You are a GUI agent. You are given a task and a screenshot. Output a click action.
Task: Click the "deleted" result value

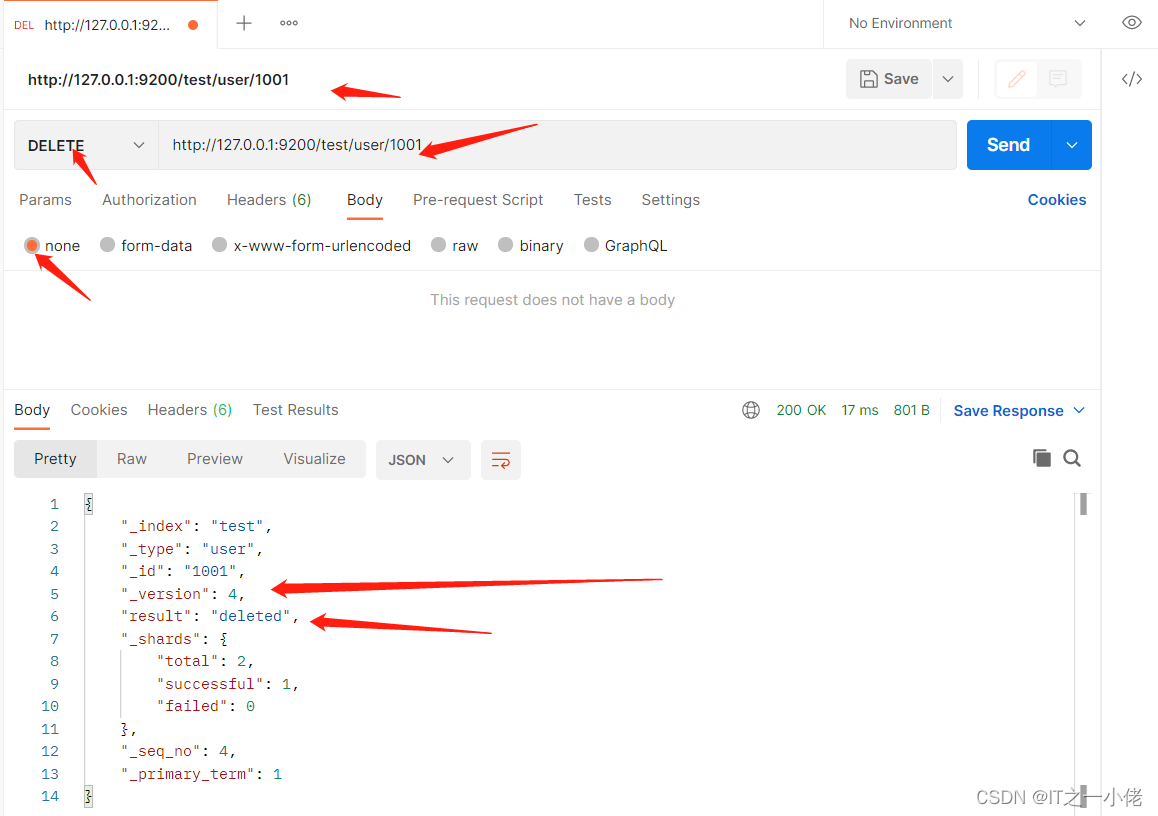click(x=250, y=617)
